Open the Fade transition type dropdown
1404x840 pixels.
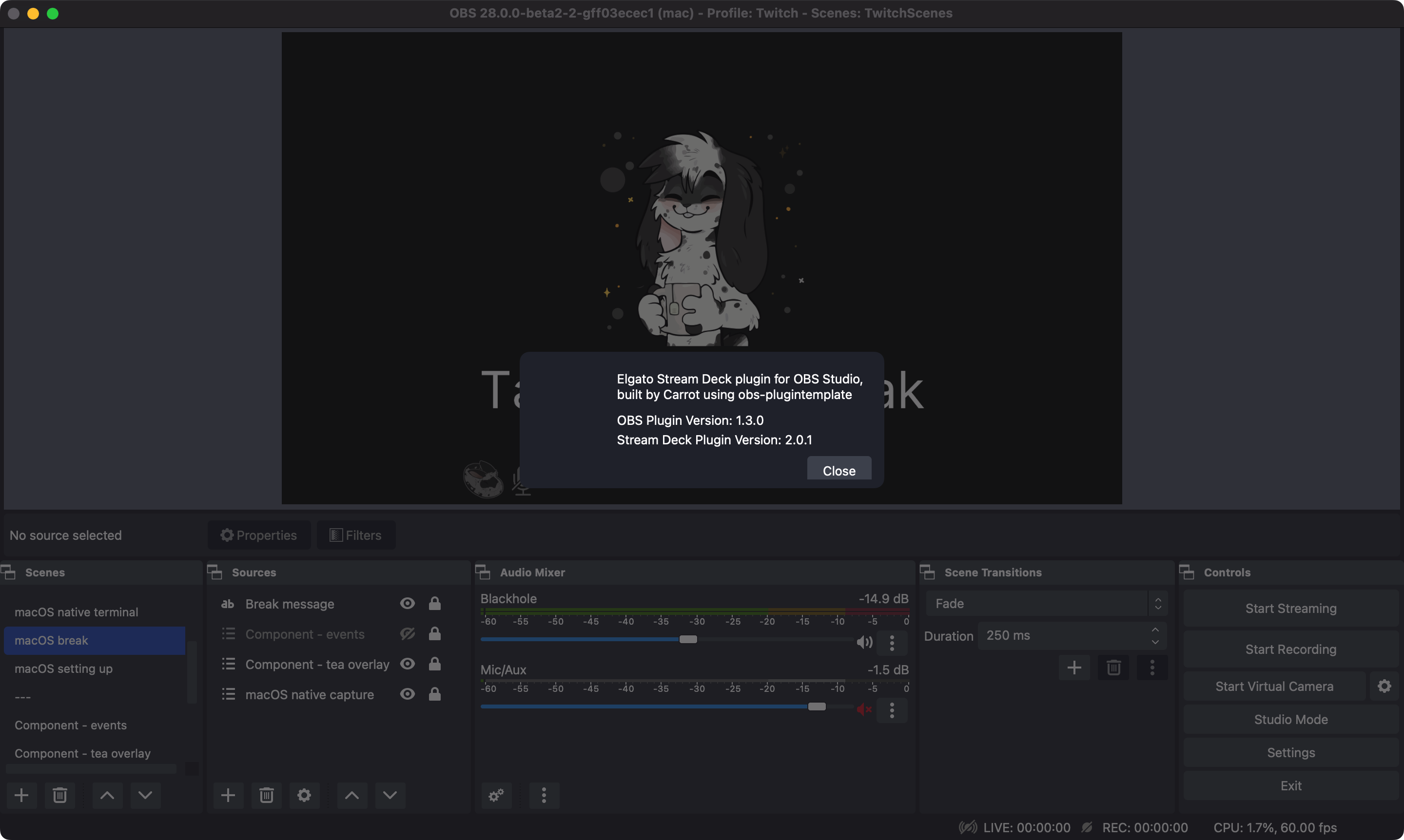point(1045,603)
